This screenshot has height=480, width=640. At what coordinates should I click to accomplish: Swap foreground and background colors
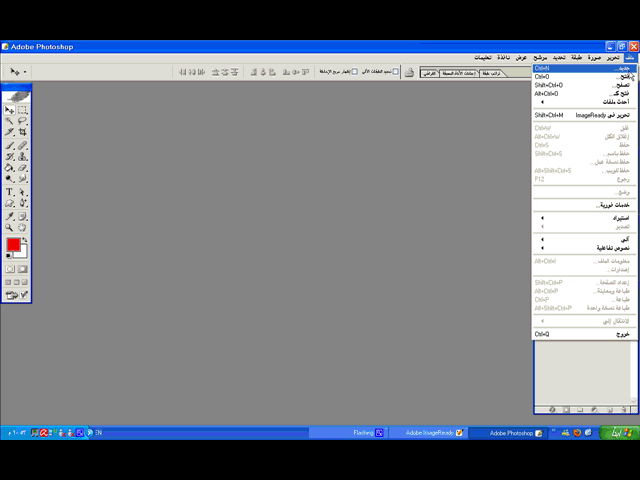[25, 240]
